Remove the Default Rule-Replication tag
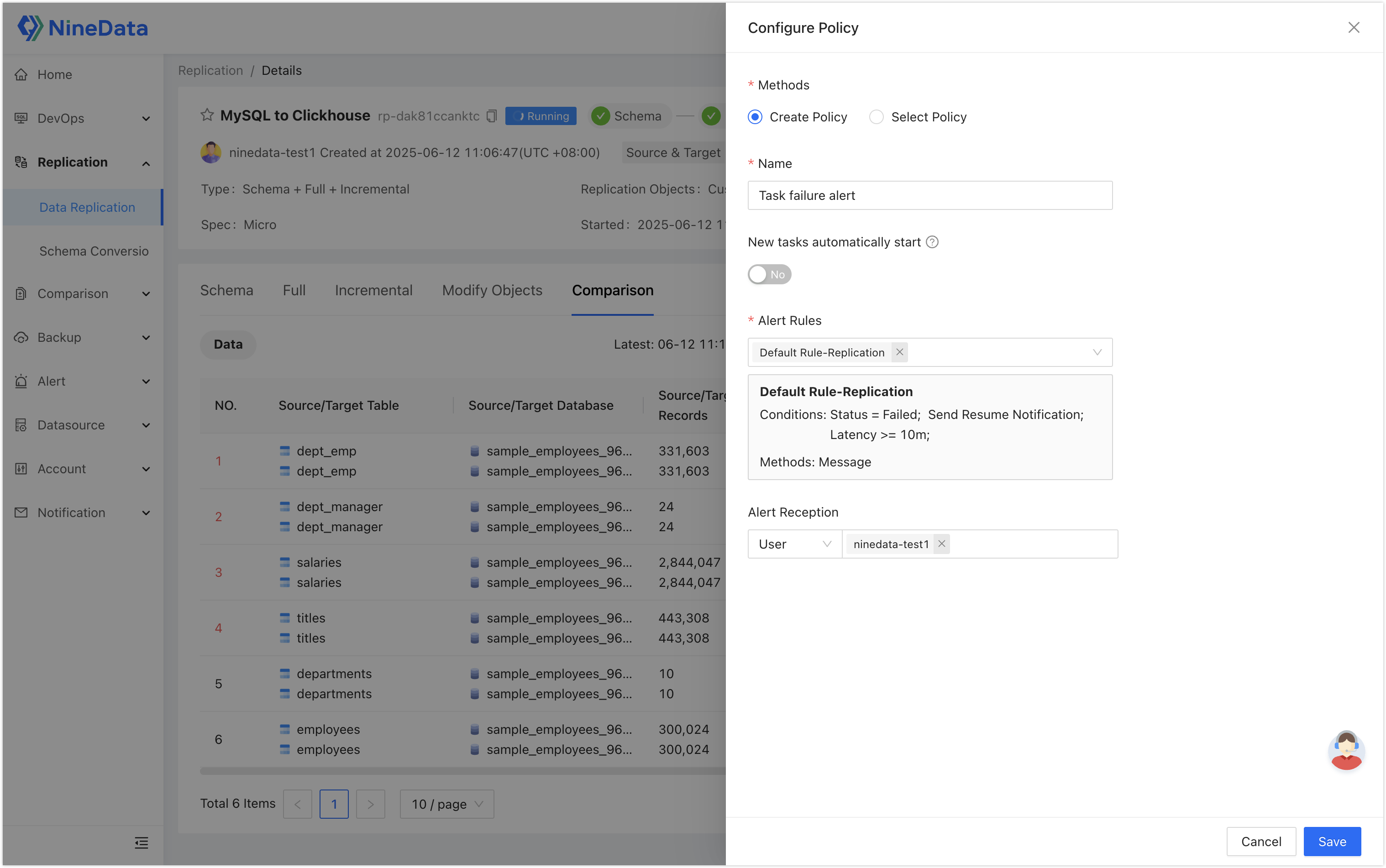This screenshot has height=868, width=1386. pos(900,352)
